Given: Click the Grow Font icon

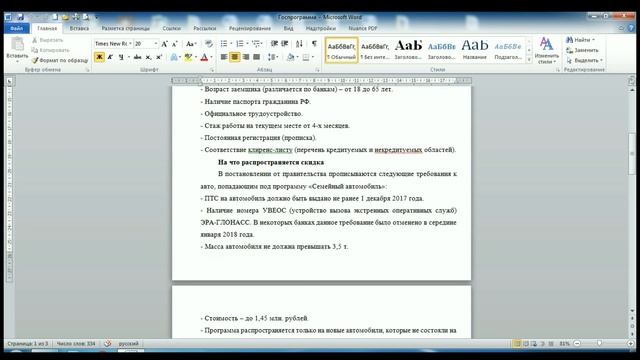Looking at the screenshot, I should tap(164, 44).
